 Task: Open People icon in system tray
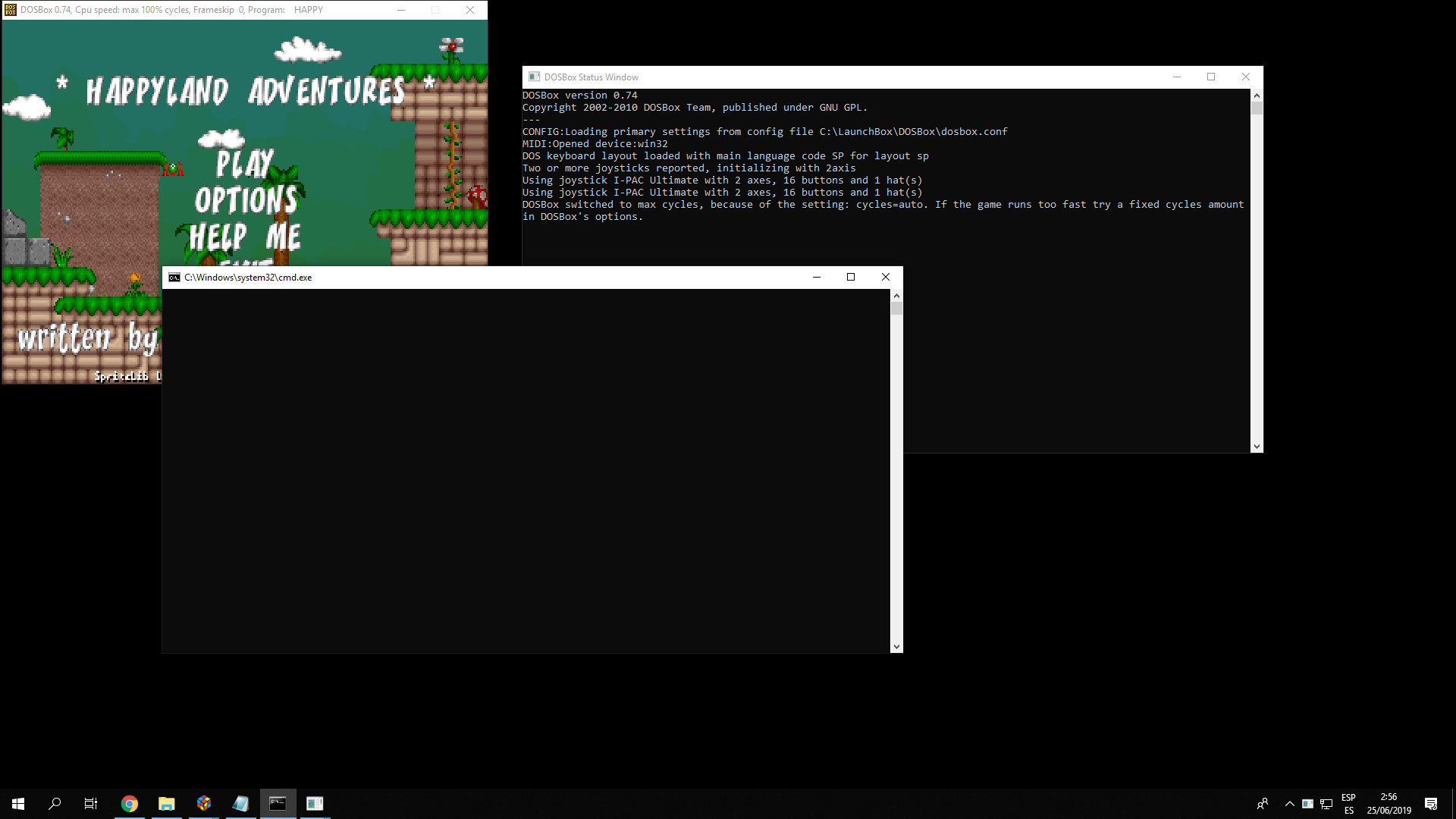(x=1263, y=804)
